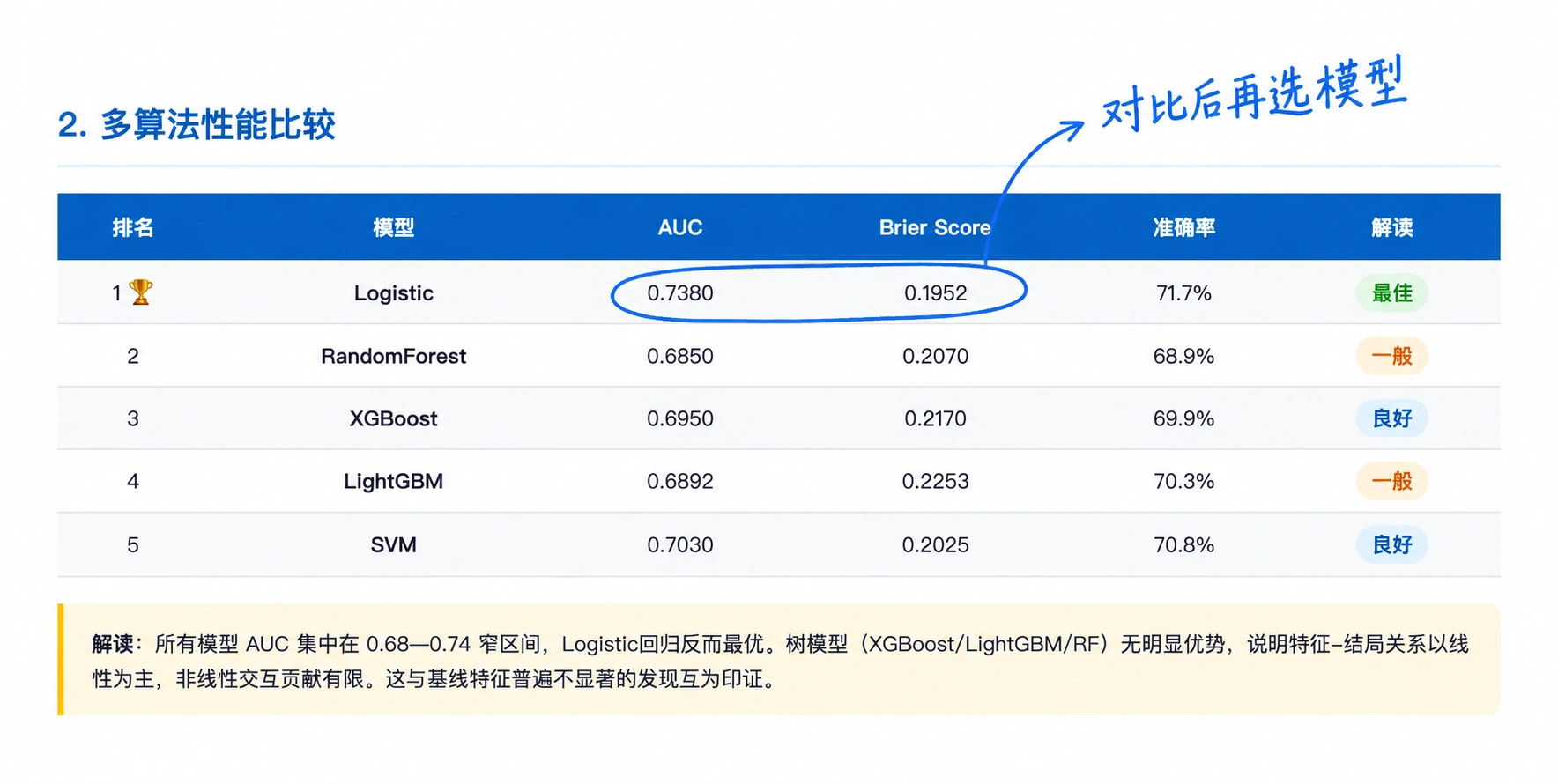1558x784 pixels.
Task: Click Brier Score value 0.1952
Action: 936,293
